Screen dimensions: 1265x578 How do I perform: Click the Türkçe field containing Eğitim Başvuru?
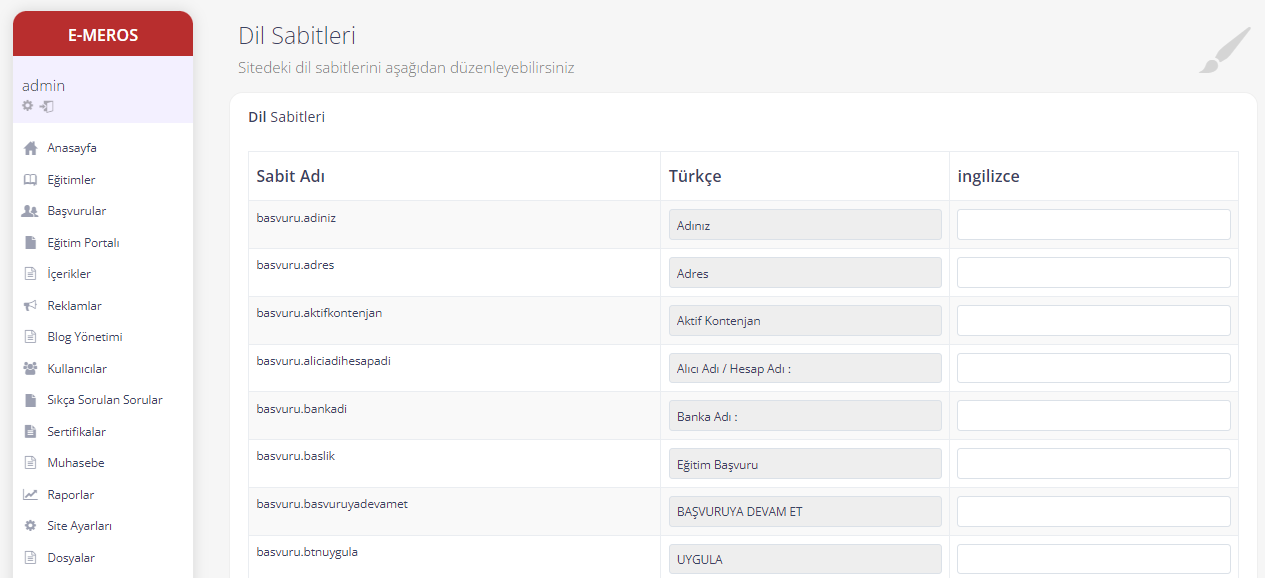click(805, 464)
